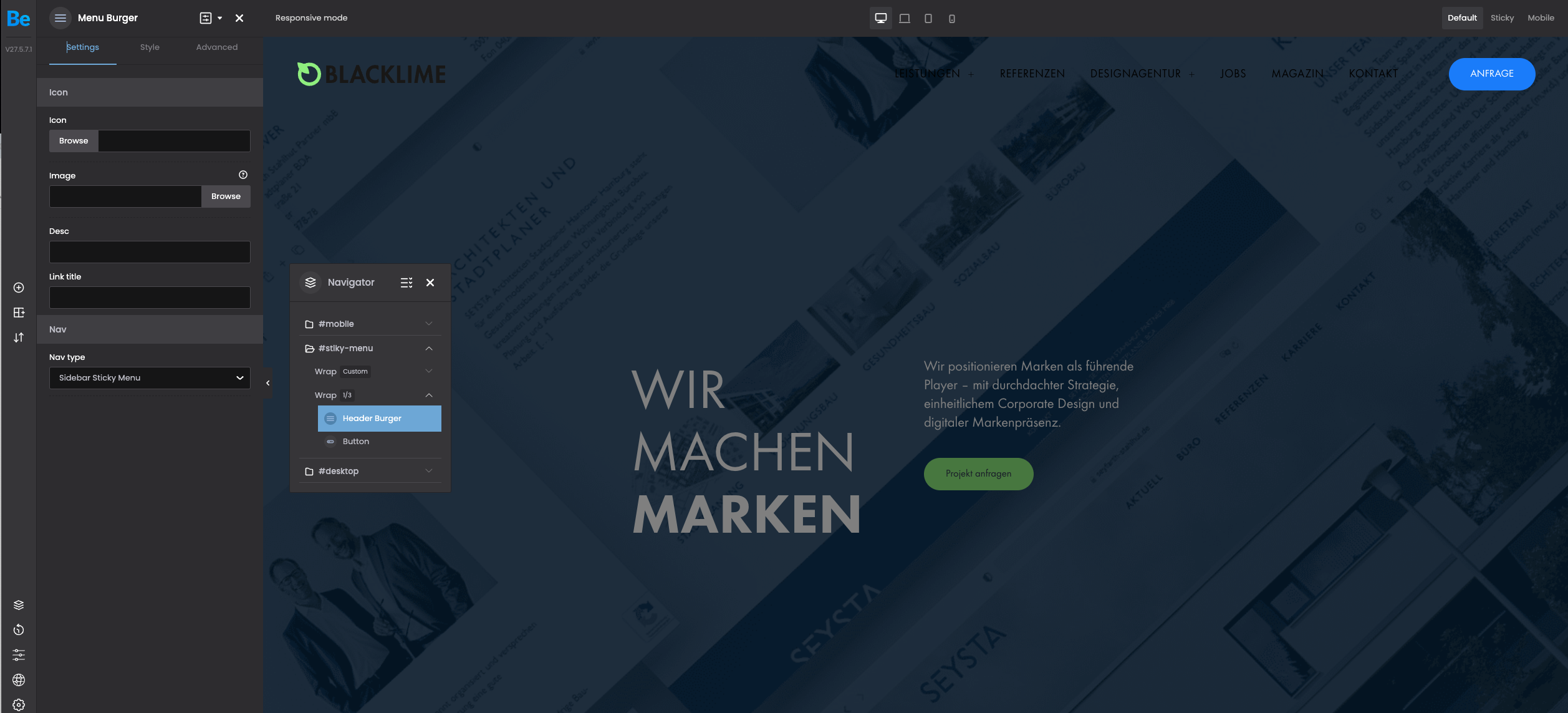
Task: Collapse the Wrap 1/3 section in Navigator
Action: pyautogui.click(x=428, y=394)
